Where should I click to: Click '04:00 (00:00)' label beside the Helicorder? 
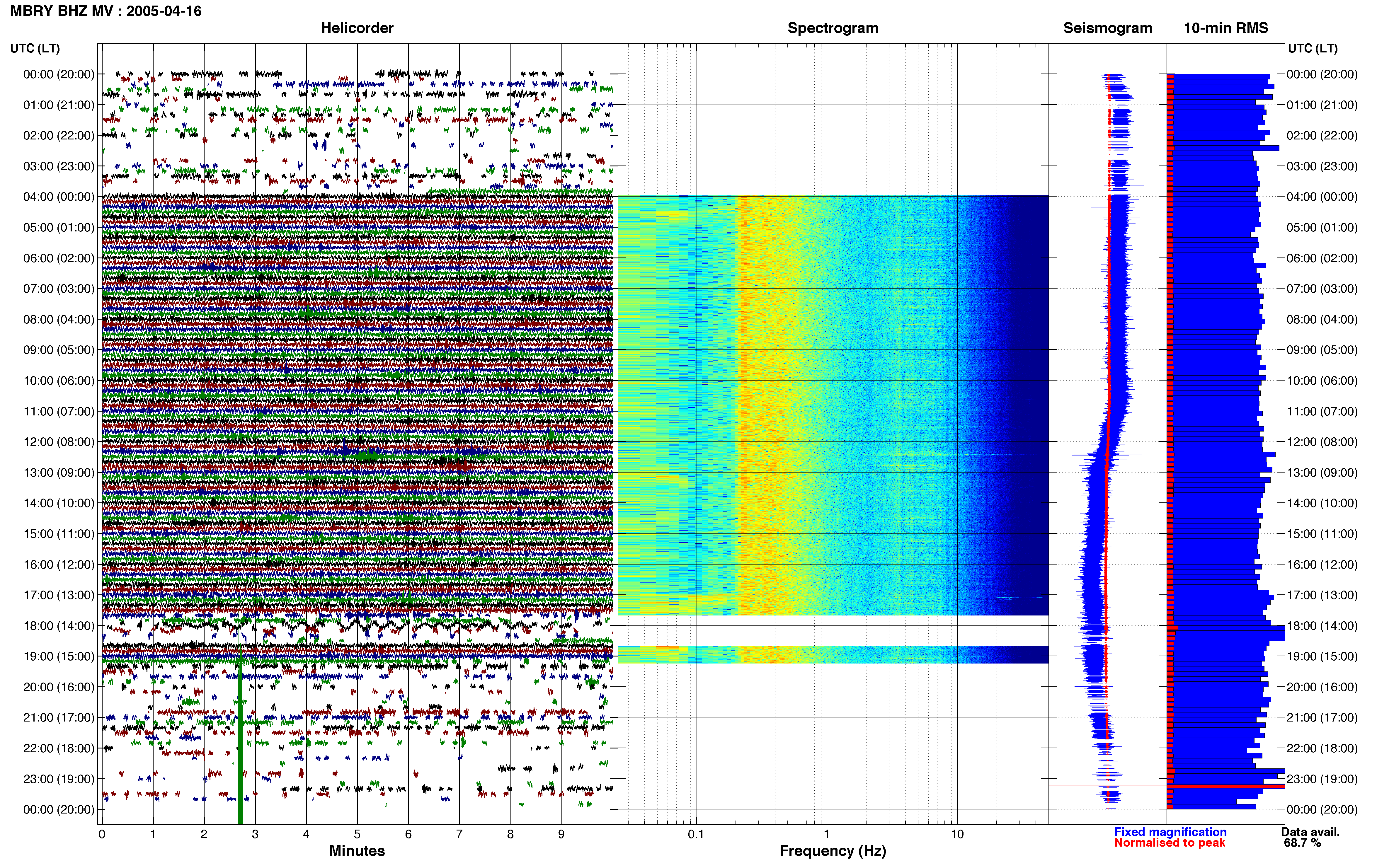59,197
